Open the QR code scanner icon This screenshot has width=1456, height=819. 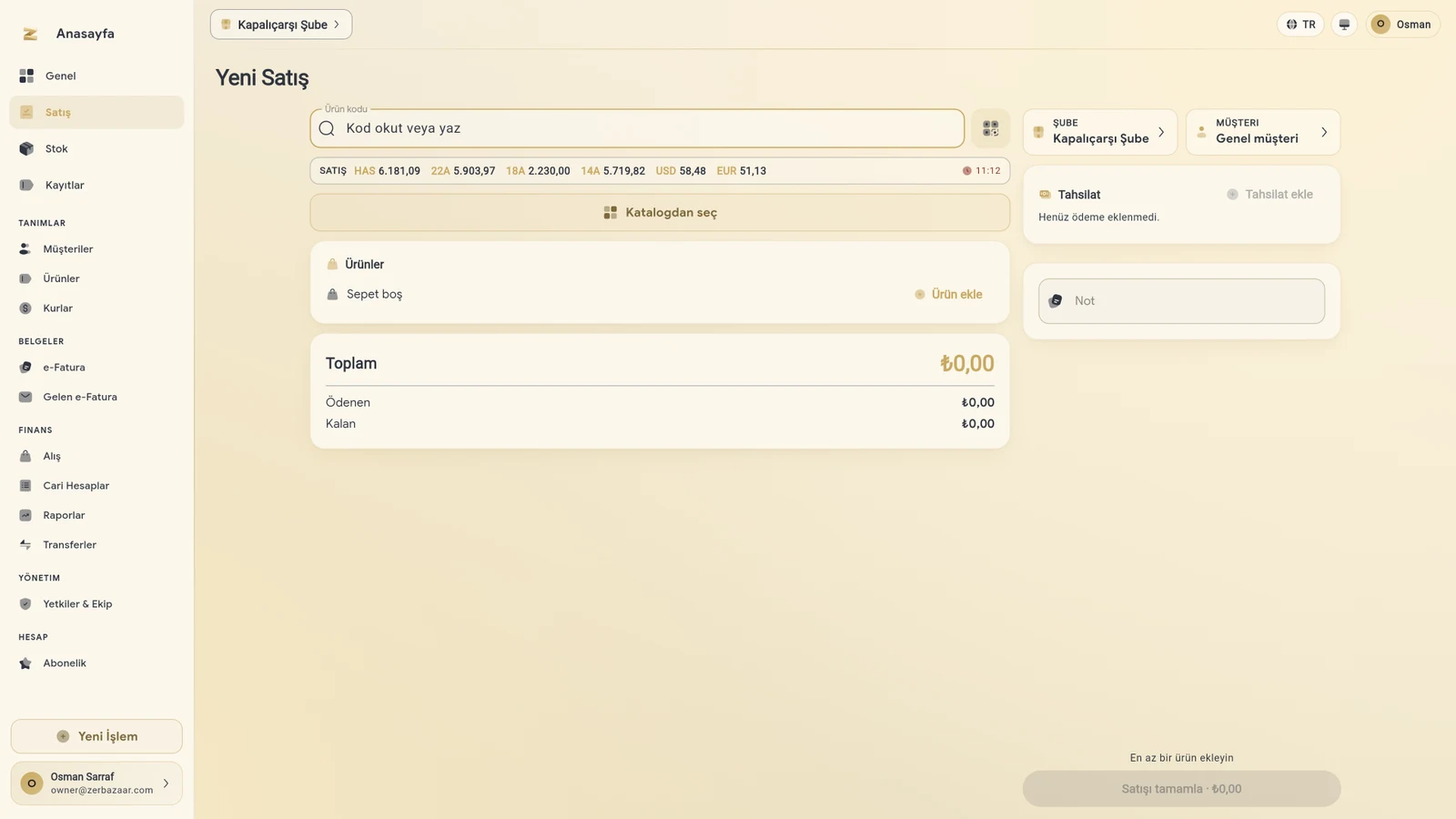click(x=990, y=128)
